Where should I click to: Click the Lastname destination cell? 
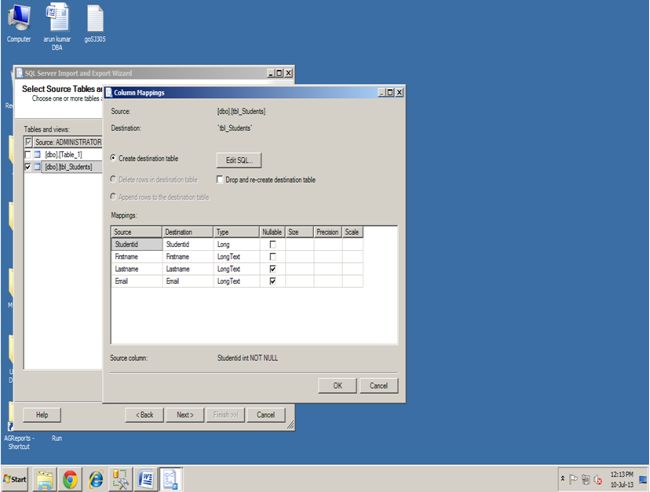(x=188, y=269)
